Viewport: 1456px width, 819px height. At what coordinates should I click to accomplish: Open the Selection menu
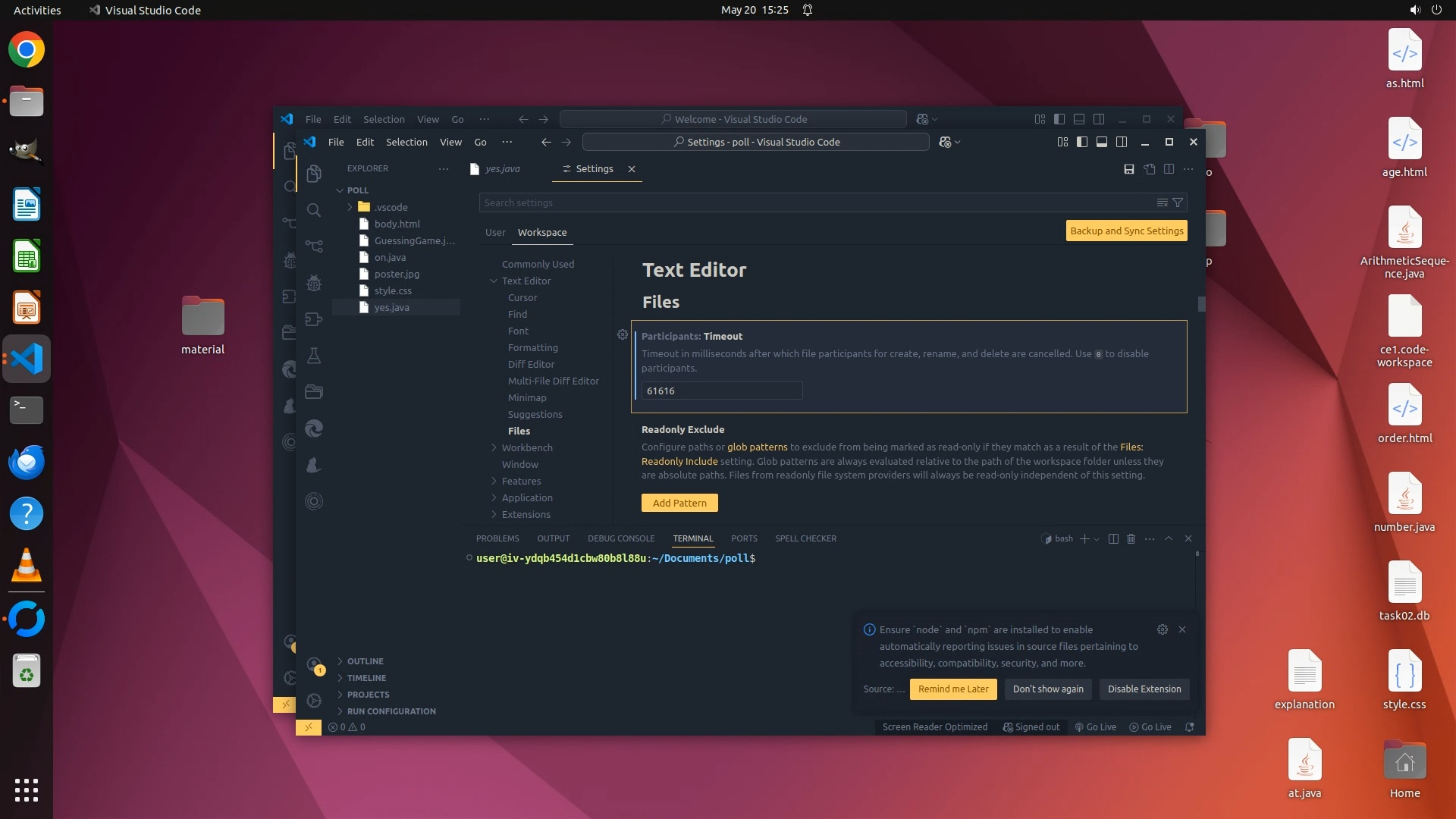406,142
